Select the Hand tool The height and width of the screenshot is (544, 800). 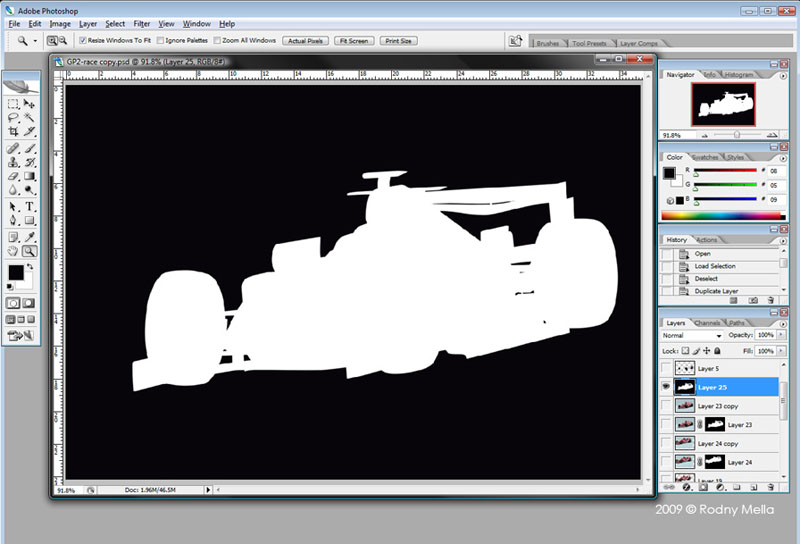tap(13, 251)
